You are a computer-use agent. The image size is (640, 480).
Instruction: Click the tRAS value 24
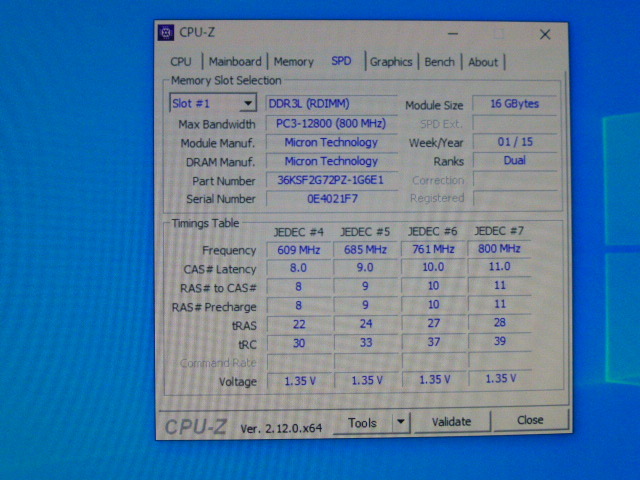366,324
